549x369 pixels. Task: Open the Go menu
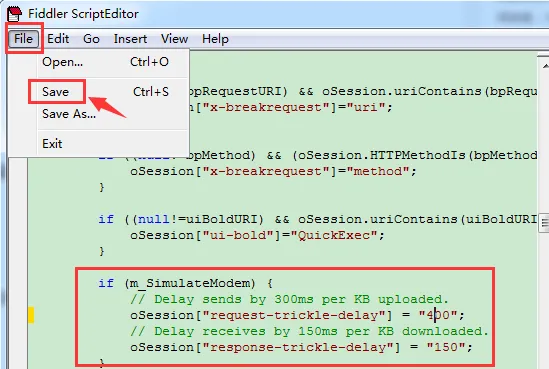91,39
